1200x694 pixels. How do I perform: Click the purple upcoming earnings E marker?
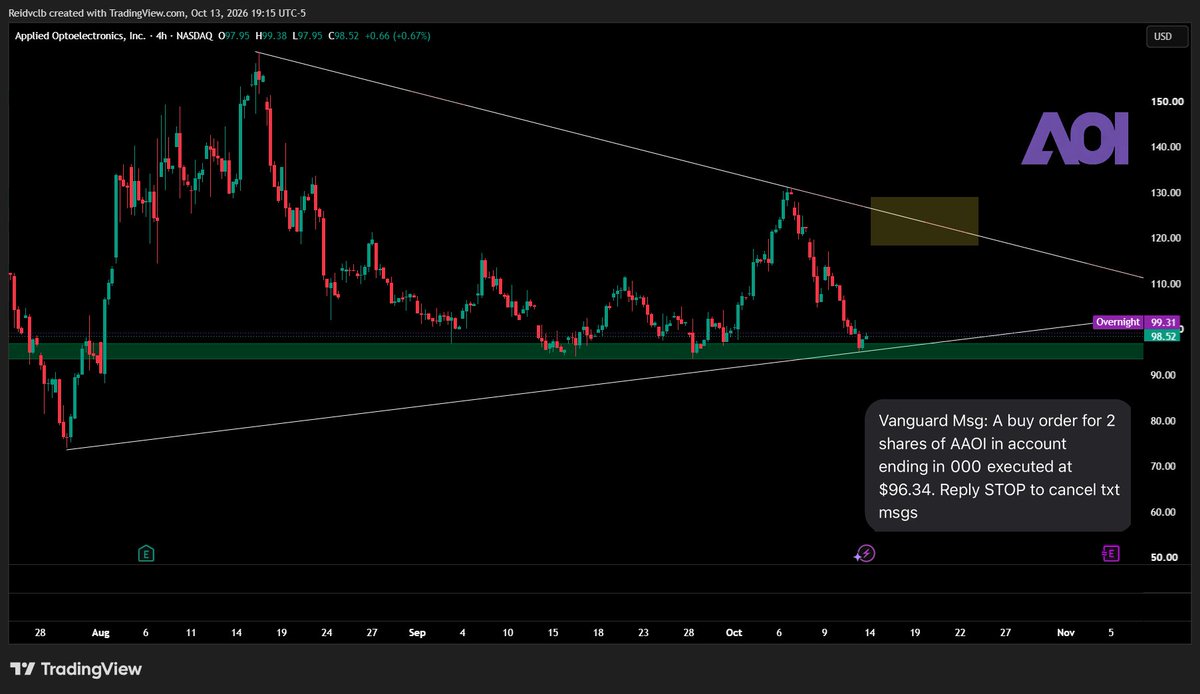(x=1109, y=552)
